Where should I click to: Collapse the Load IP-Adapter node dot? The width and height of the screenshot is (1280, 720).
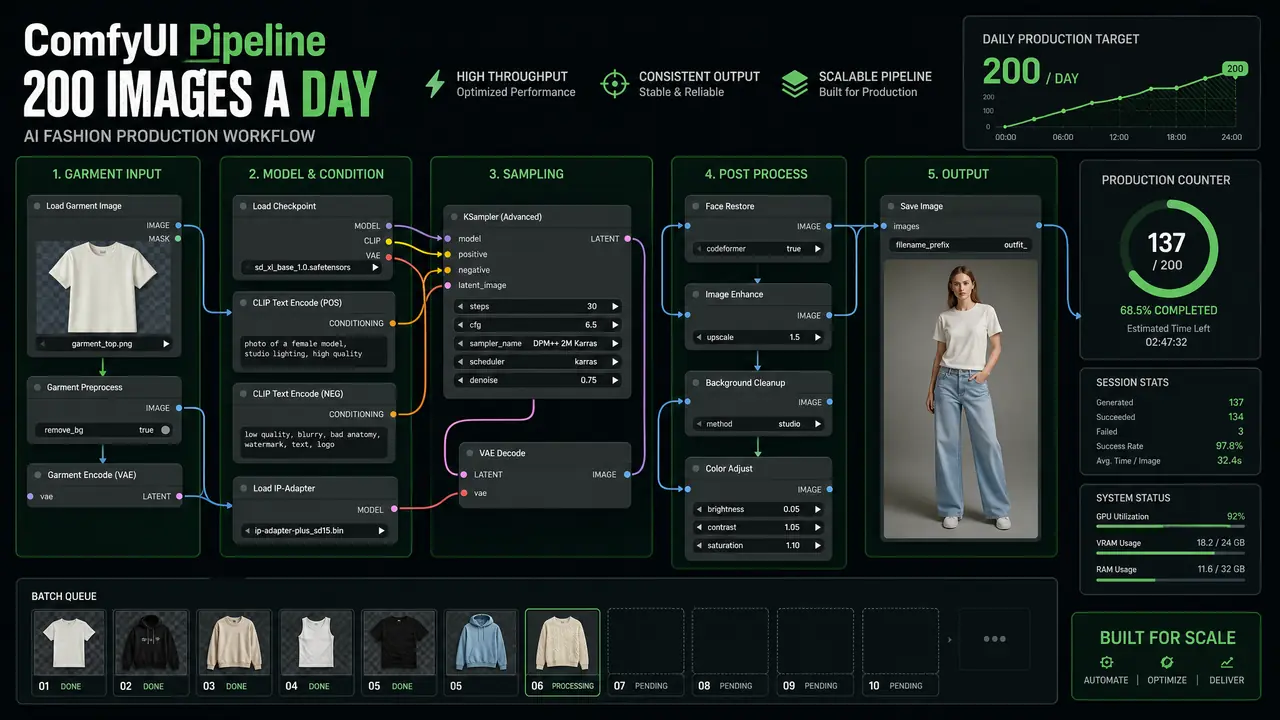pos(243,489)
